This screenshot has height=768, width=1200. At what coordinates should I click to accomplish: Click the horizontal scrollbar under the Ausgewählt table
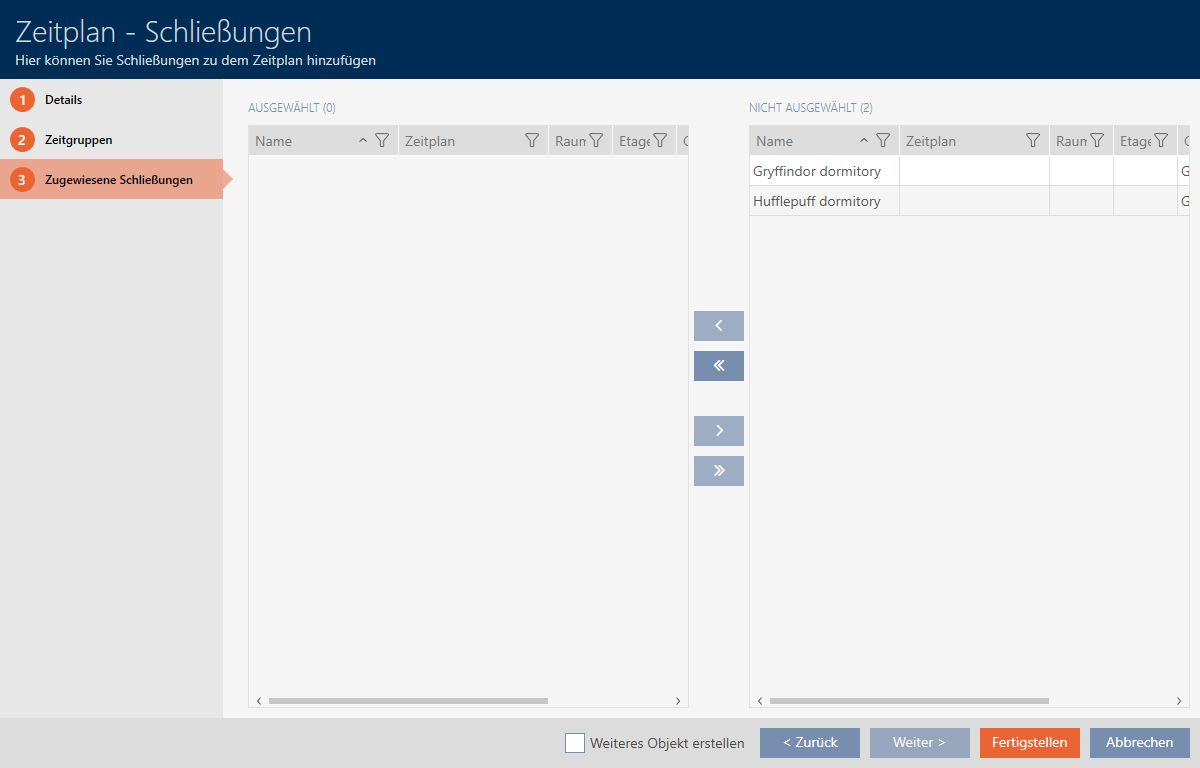408,701
